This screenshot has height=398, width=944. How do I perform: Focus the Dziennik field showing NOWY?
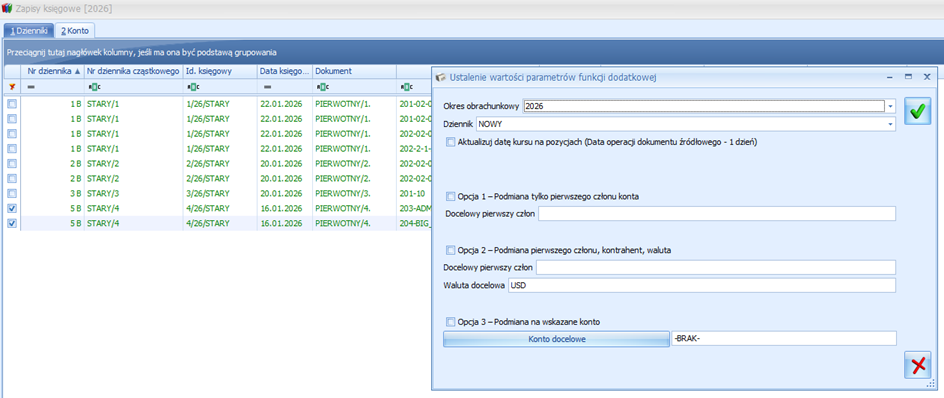point(681,124)
